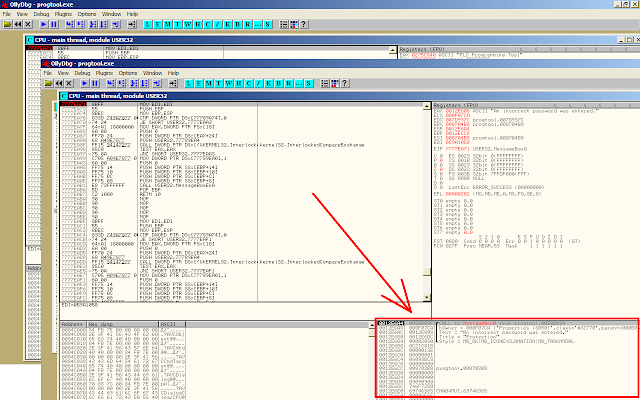Show Threads with T button, front toolbar

point(218,83)
